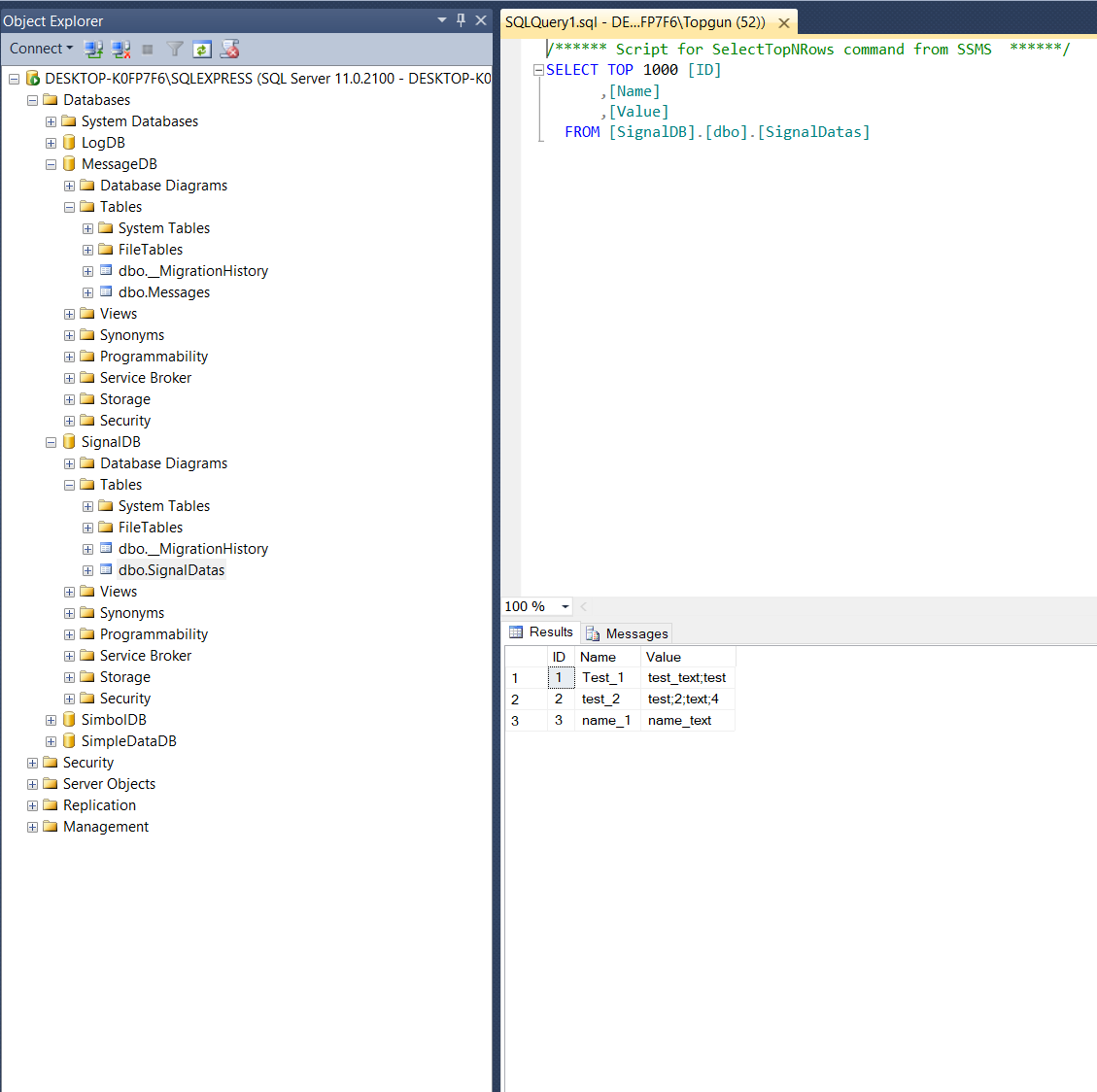The image size is (1097, 1092).
Task: Click cell 'test_text;test' in results
Action: (688, 677)
